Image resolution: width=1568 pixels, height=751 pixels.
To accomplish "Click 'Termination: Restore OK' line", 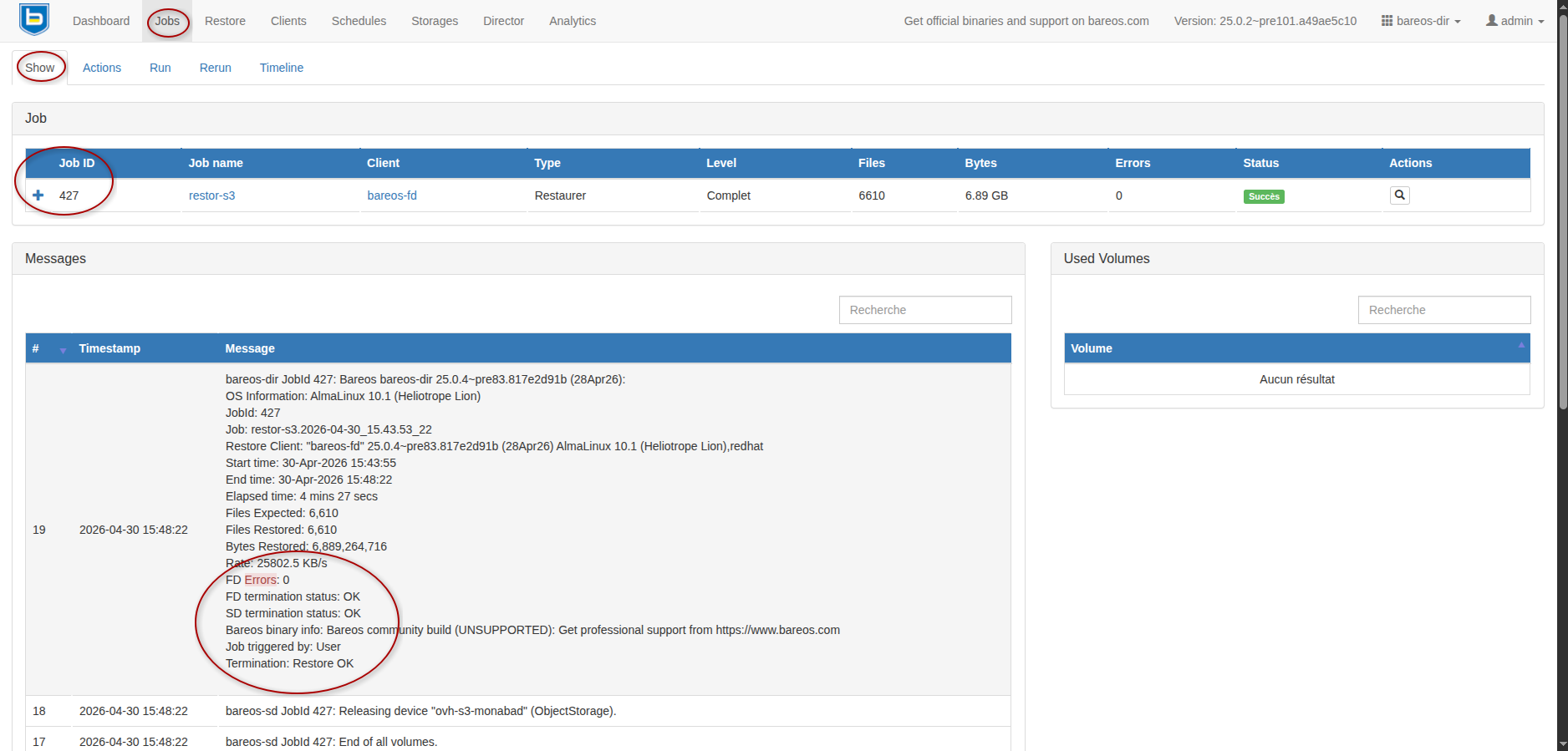I will [289, 663].
